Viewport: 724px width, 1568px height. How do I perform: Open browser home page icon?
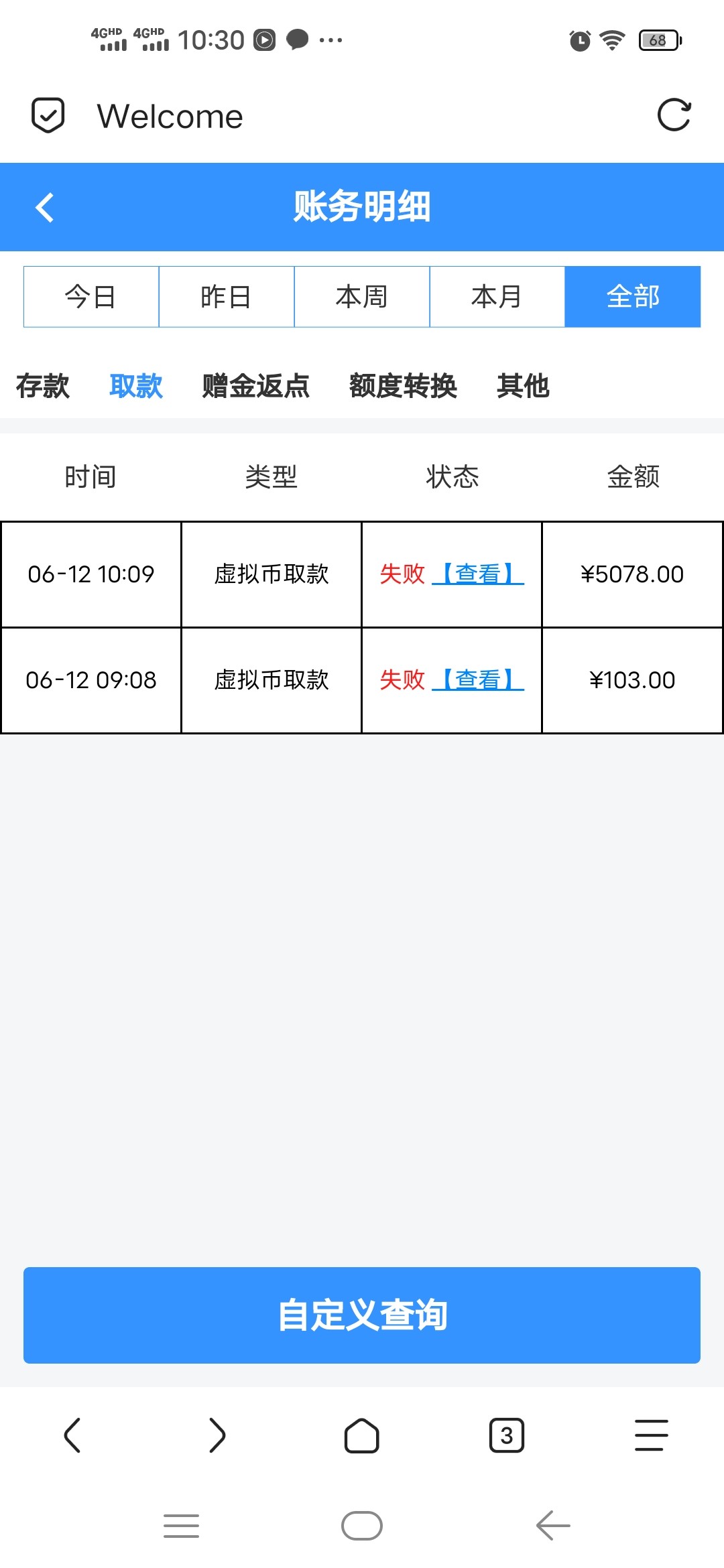pyautogui.click(x=362, y=1435)
